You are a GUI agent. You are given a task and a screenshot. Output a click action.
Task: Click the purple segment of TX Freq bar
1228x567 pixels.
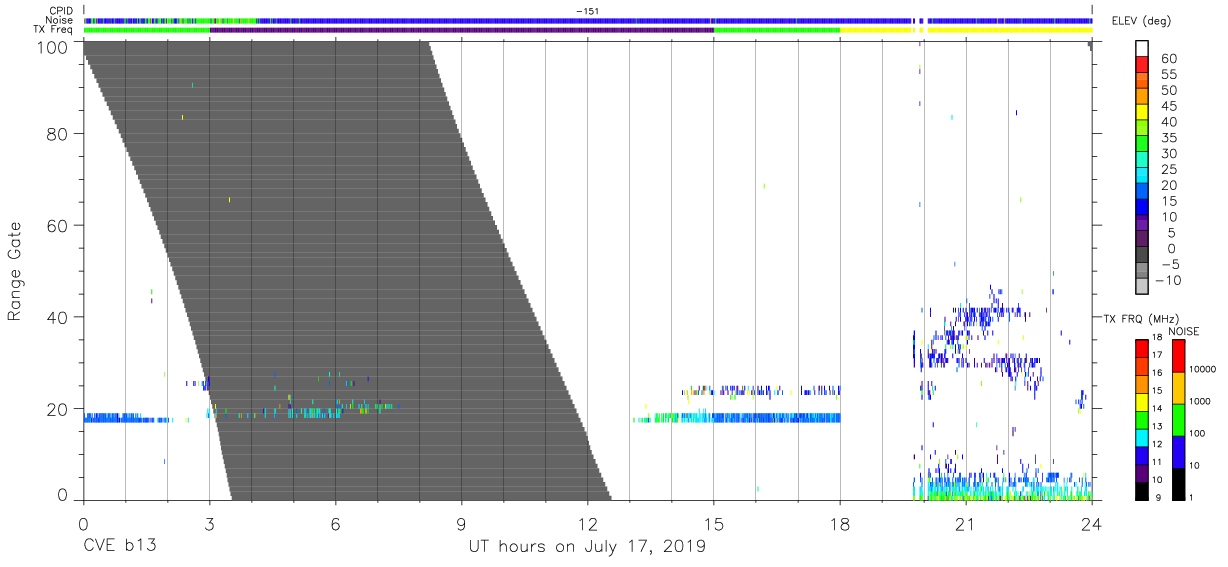(461, 30)
